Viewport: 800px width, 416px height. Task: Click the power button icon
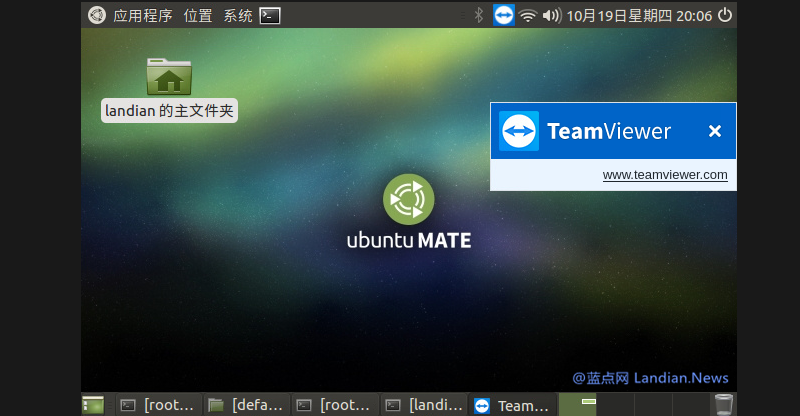point(725,15)
